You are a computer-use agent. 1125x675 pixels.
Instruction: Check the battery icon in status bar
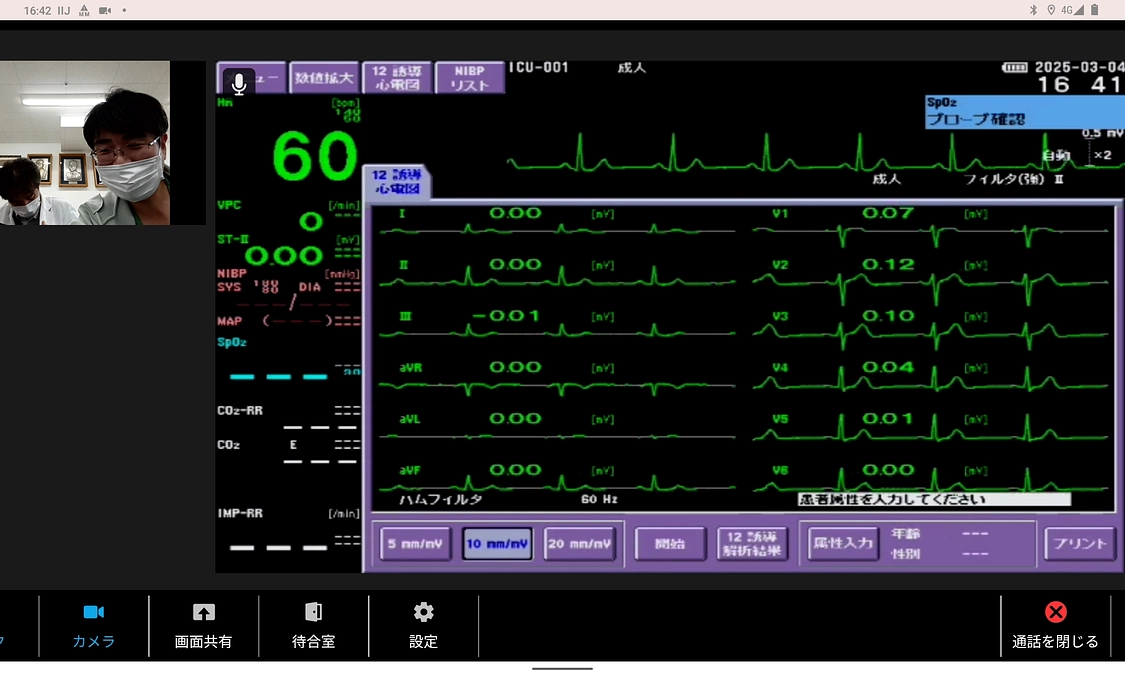(x=1095, y=10)
